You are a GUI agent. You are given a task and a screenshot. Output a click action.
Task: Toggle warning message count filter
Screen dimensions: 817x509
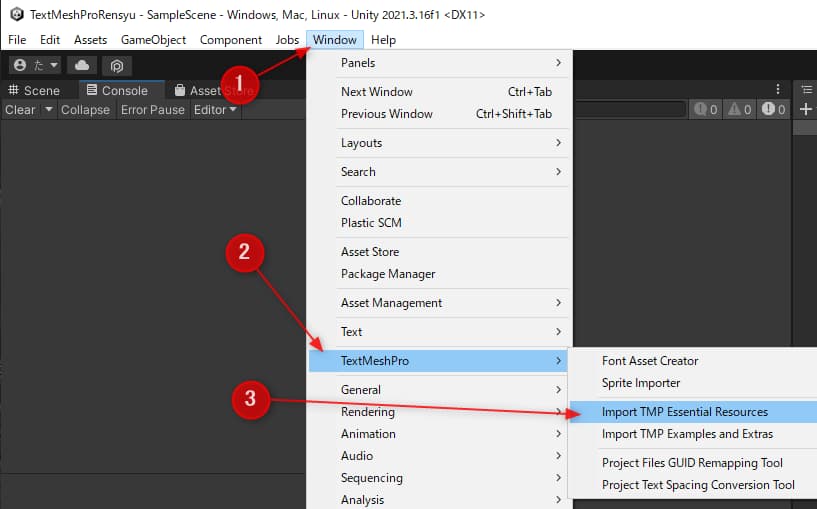tap(740, 109)
